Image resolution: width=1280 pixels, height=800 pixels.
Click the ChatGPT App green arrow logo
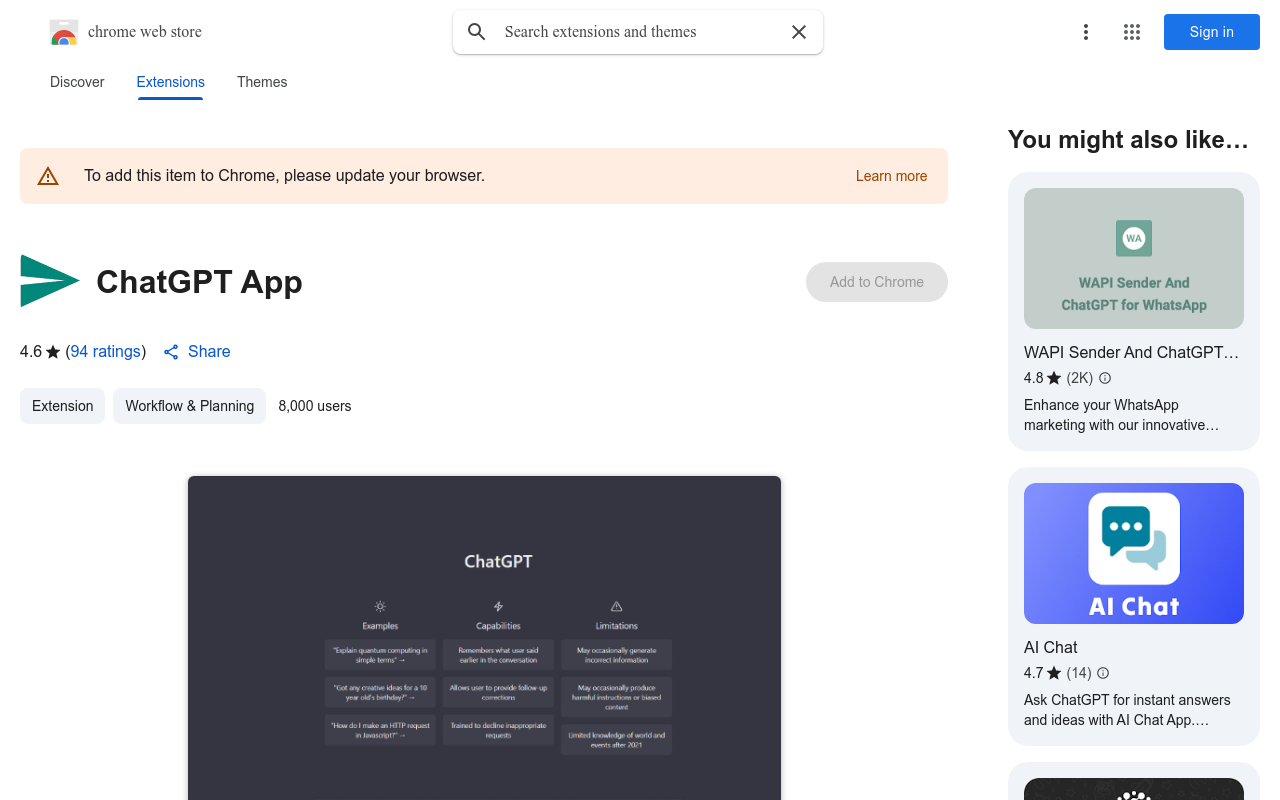point(49,281)
